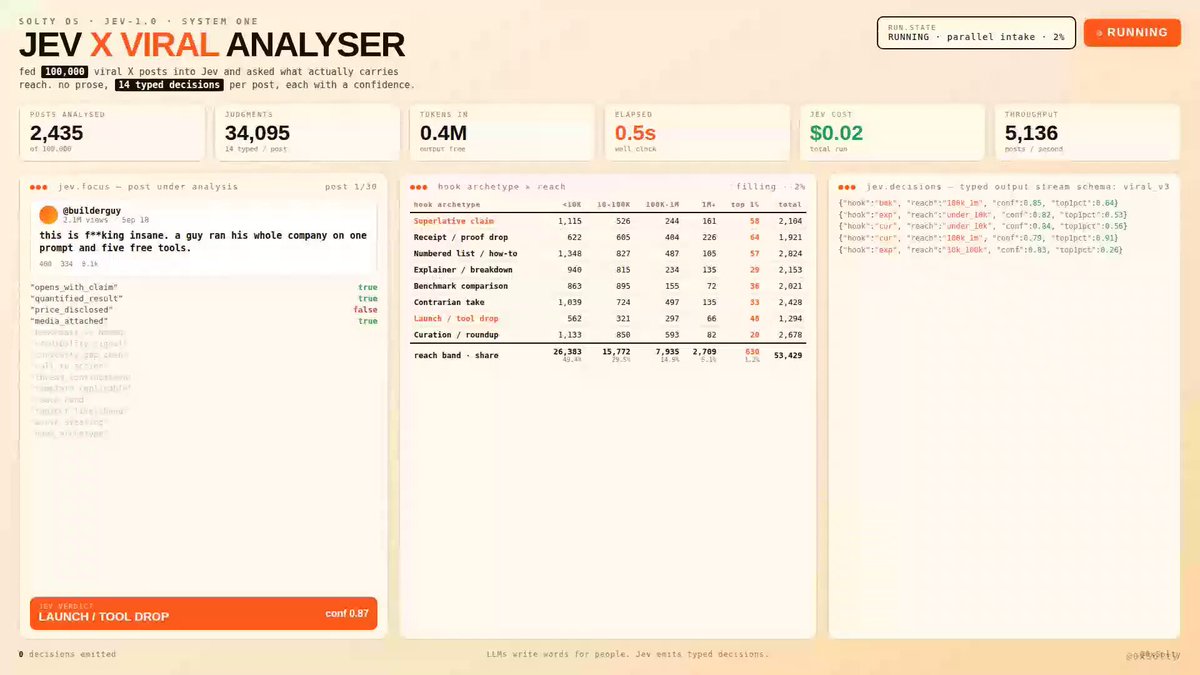
Task: Click the 'top 1%' column header
Action: click(746, 205)
